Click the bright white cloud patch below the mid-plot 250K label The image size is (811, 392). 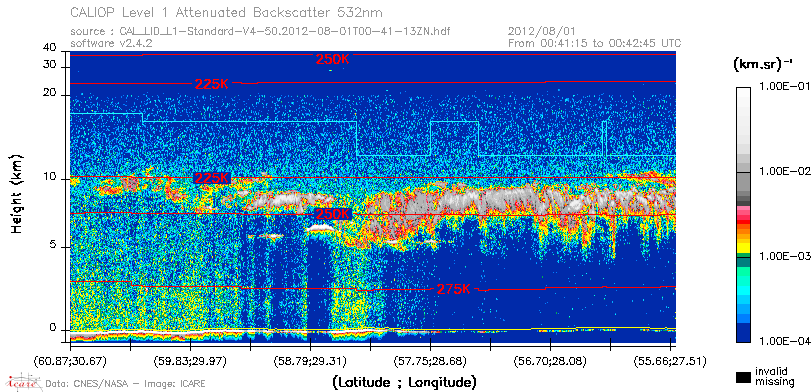(320, 227)
